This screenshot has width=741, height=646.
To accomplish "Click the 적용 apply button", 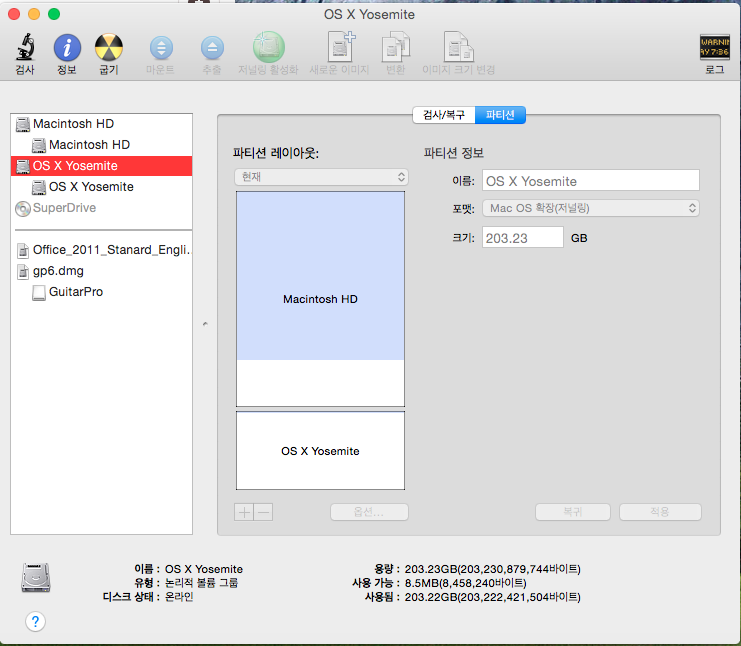I will [x=660, y=512].
